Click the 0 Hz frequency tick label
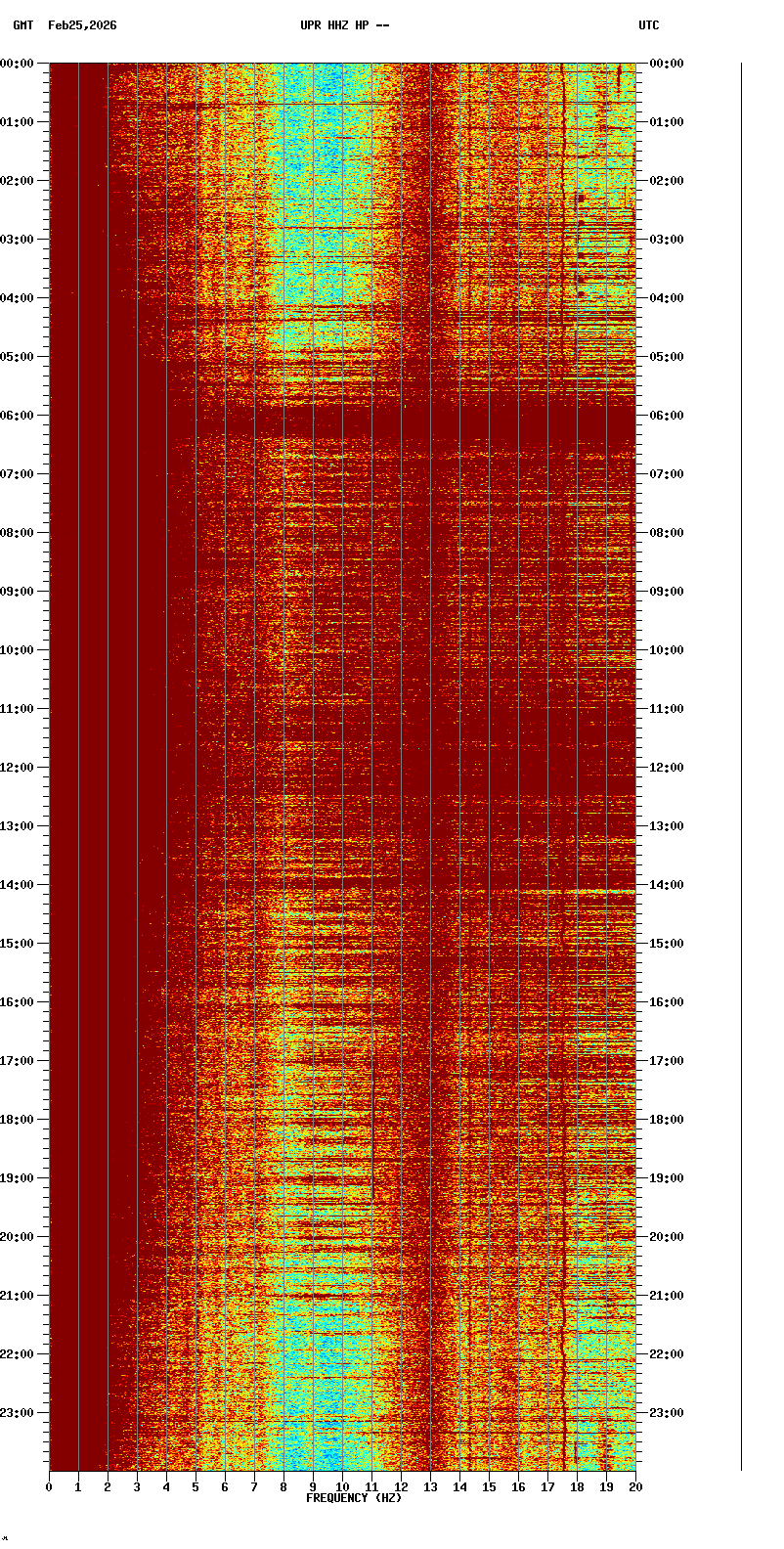The image size is (784, 1549). tap(49, 1487)
